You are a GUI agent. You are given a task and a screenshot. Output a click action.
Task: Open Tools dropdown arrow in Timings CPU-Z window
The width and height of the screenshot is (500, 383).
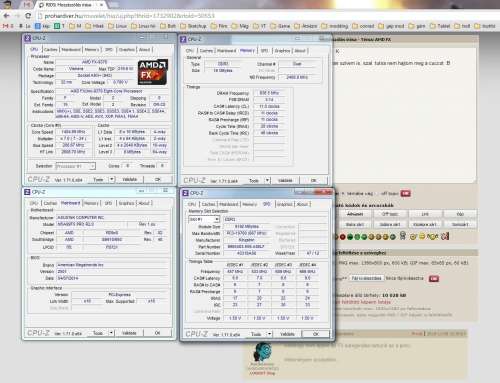coord(267,180)
